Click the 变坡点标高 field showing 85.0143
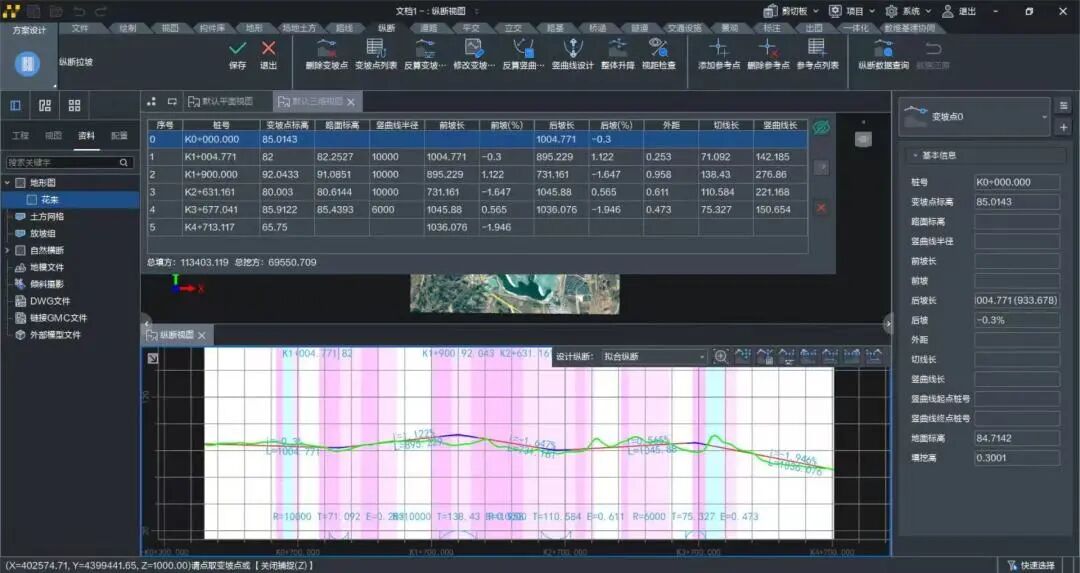This screenshot has width=1080, height=573. [1017, 202]
